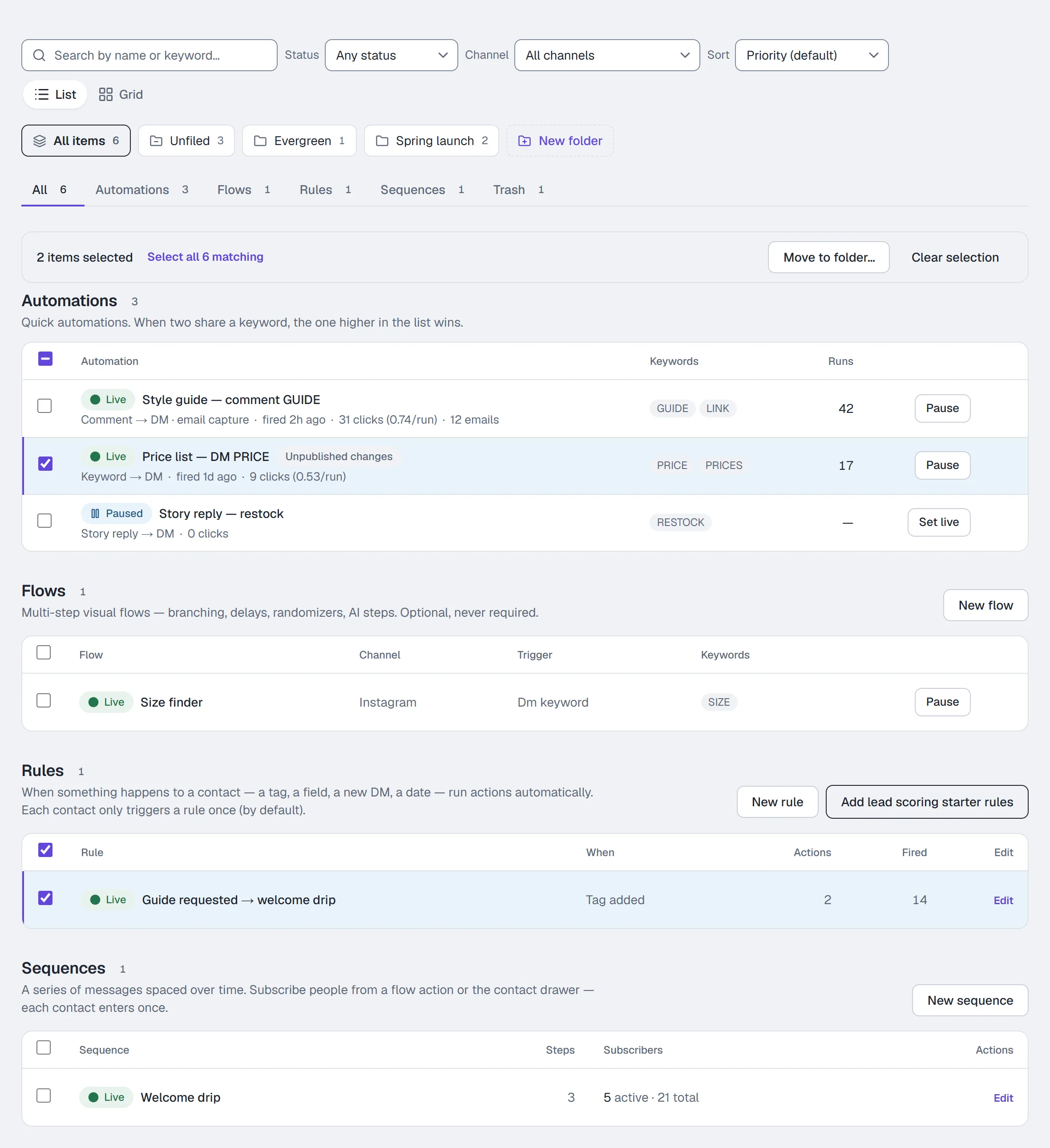Open the Channel dropdown
Image resolution: width=1050 pixels, height=1148 pixels.
click(607, 55)
